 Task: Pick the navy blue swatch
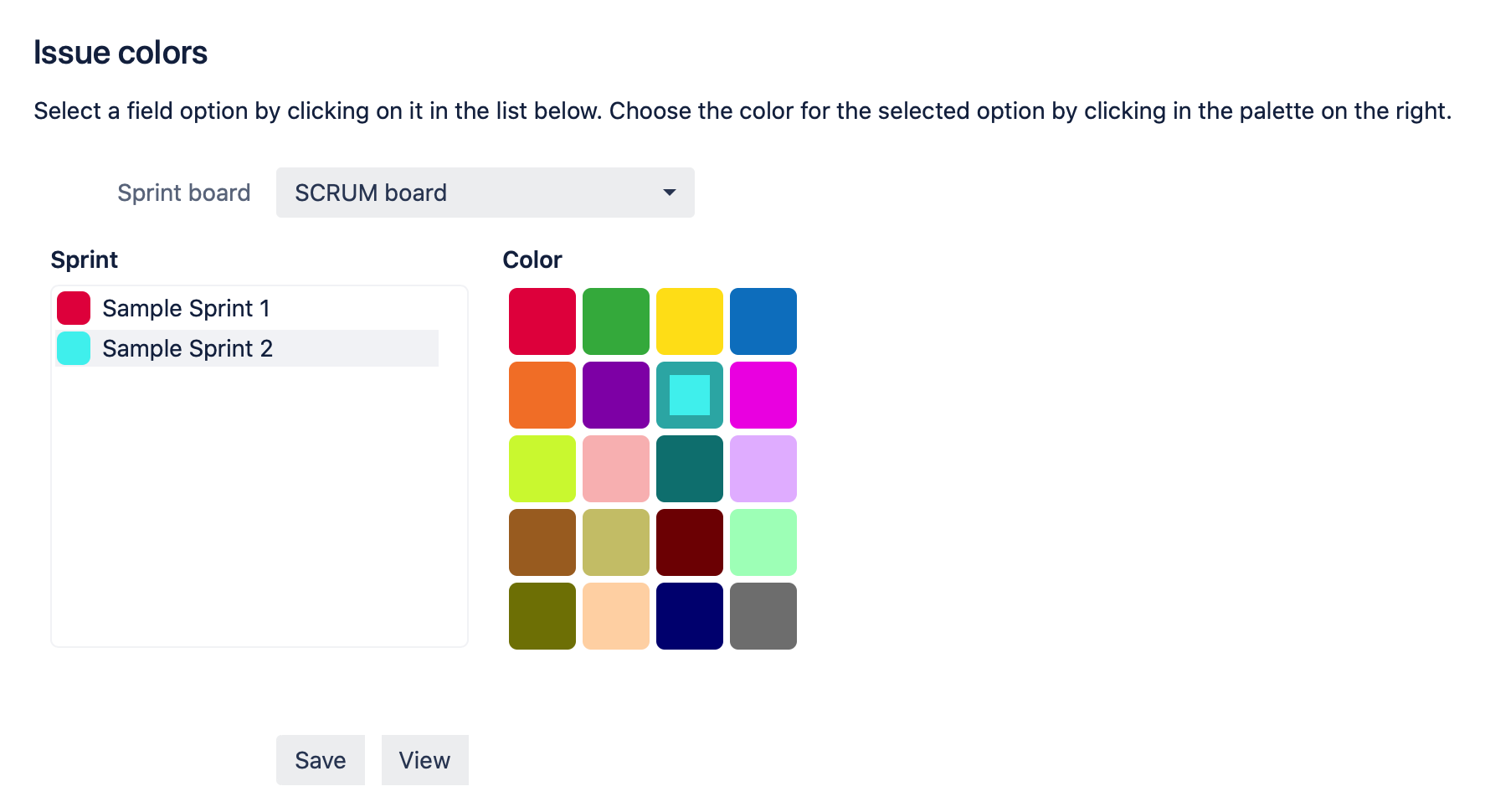coord(690,616)
